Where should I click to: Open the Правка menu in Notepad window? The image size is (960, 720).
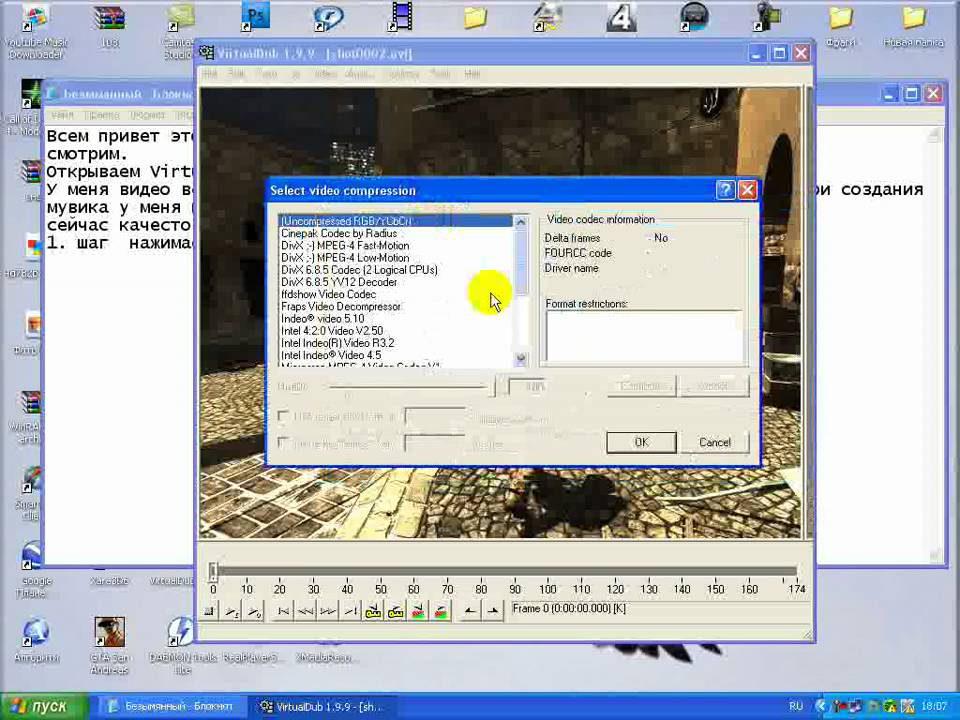pos(102,115)
